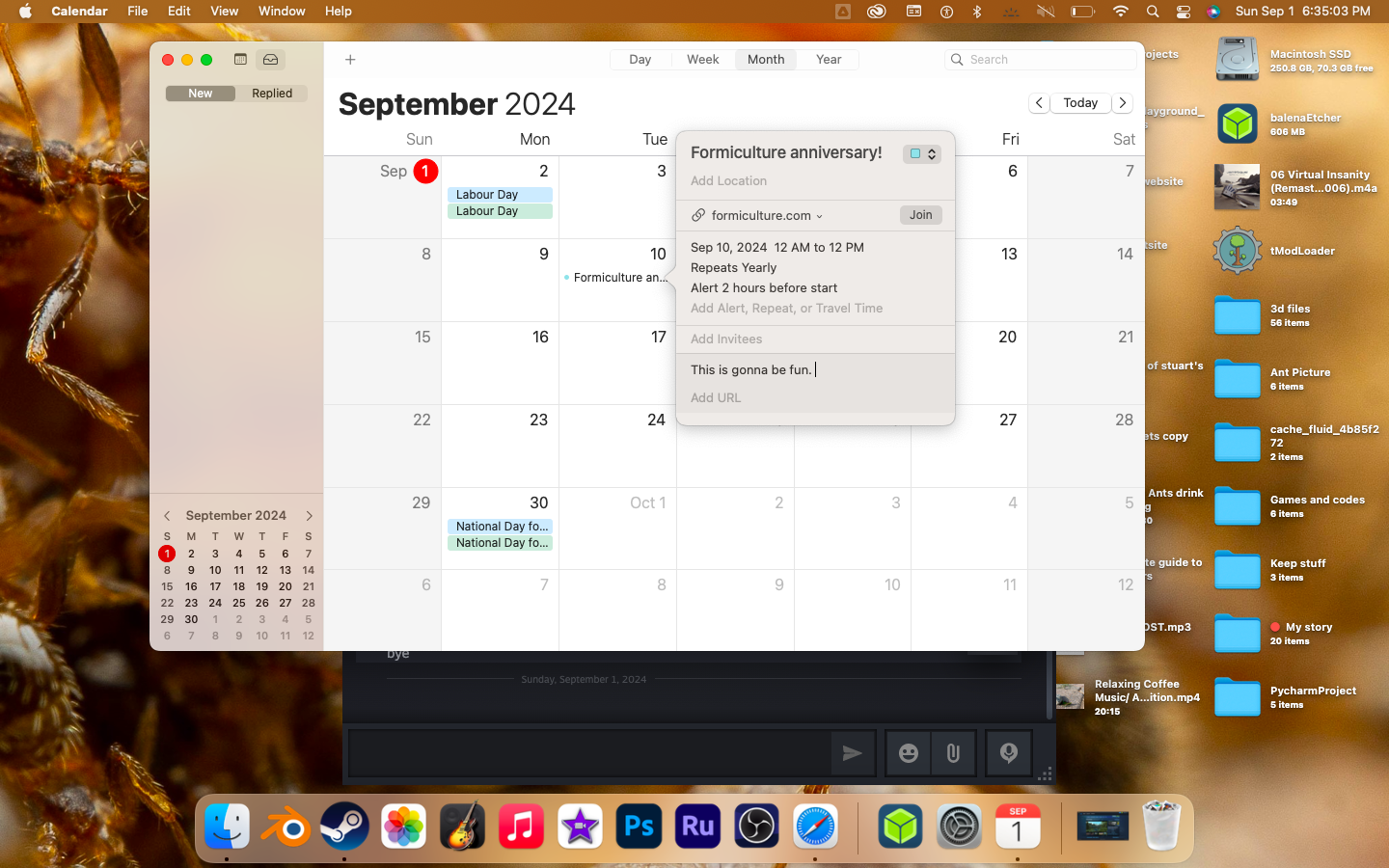Open OBS Studio from the Dock

click(x=756, y=827)
